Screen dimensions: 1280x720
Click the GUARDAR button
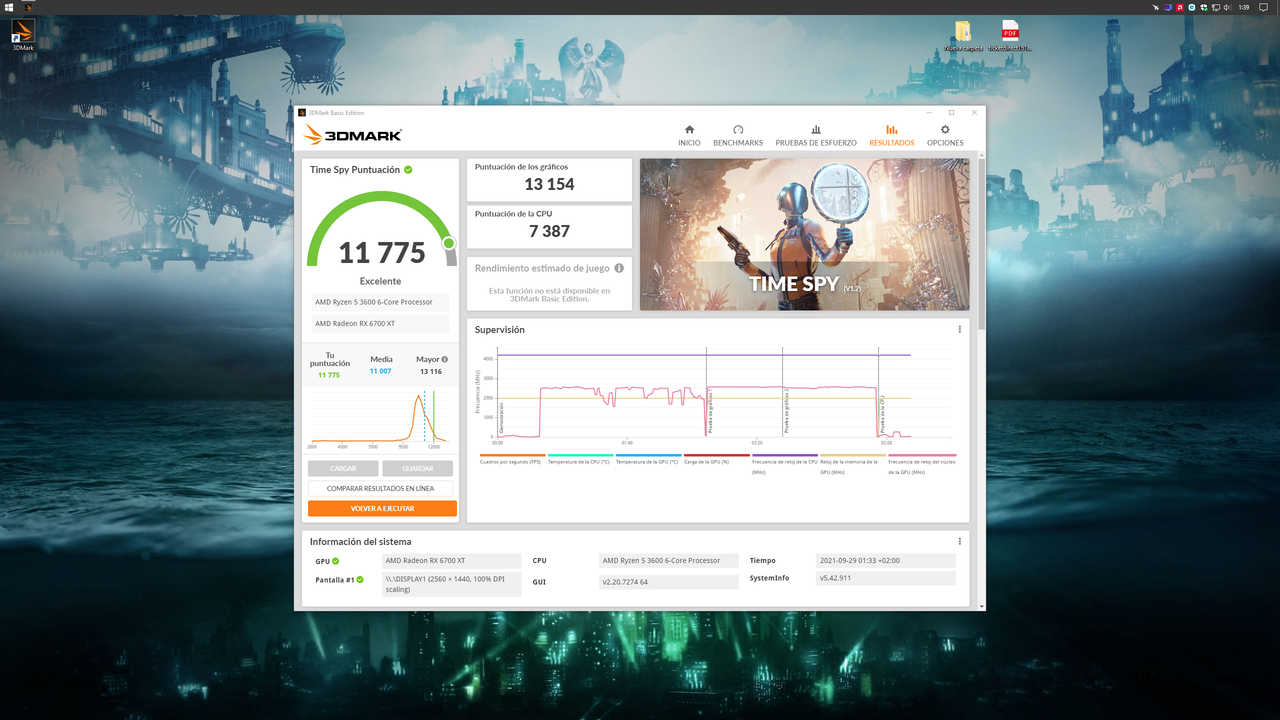coord(417,468)
